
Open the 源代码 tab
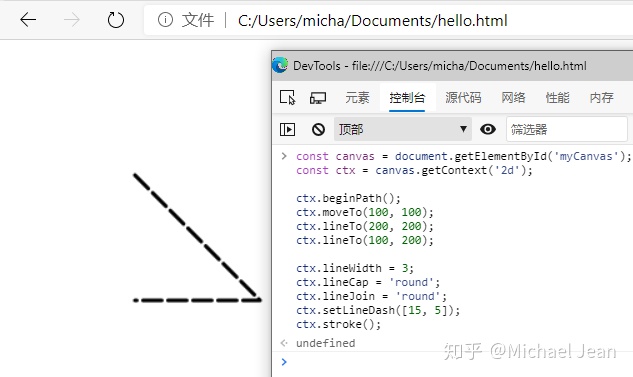pyautogui.click(x=463, y=98)
